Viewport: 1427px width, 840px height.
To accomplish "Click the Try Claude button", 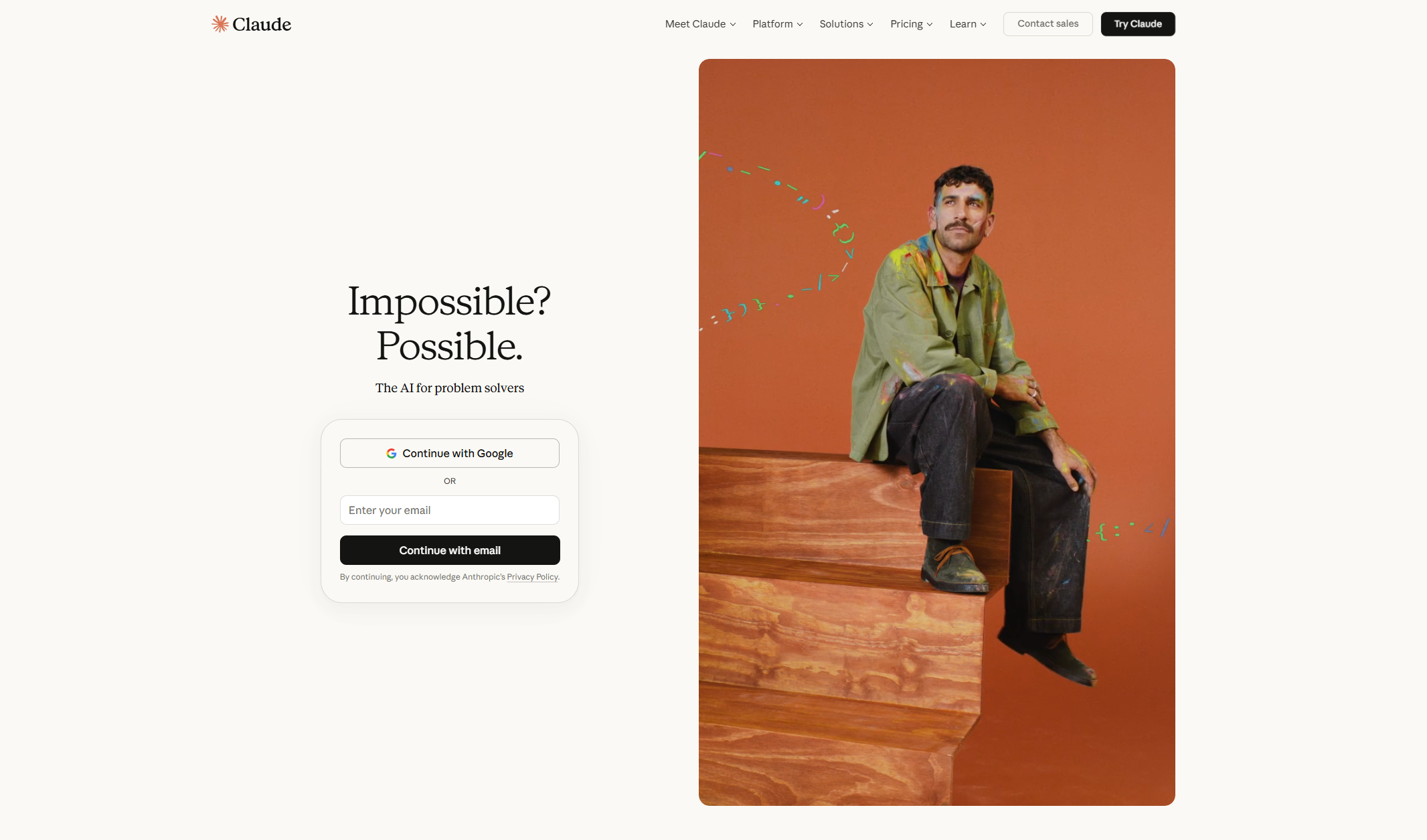I will (x=1138, y=24).
